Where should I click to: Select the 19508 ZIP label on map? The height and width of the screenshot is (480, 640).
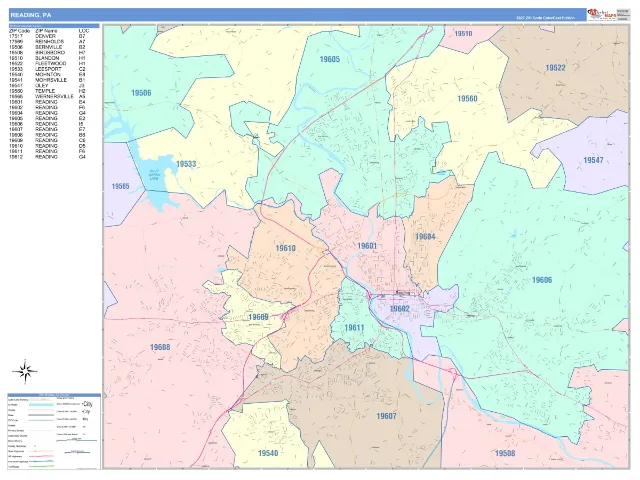pyautogui.click(x=505, y=453)
